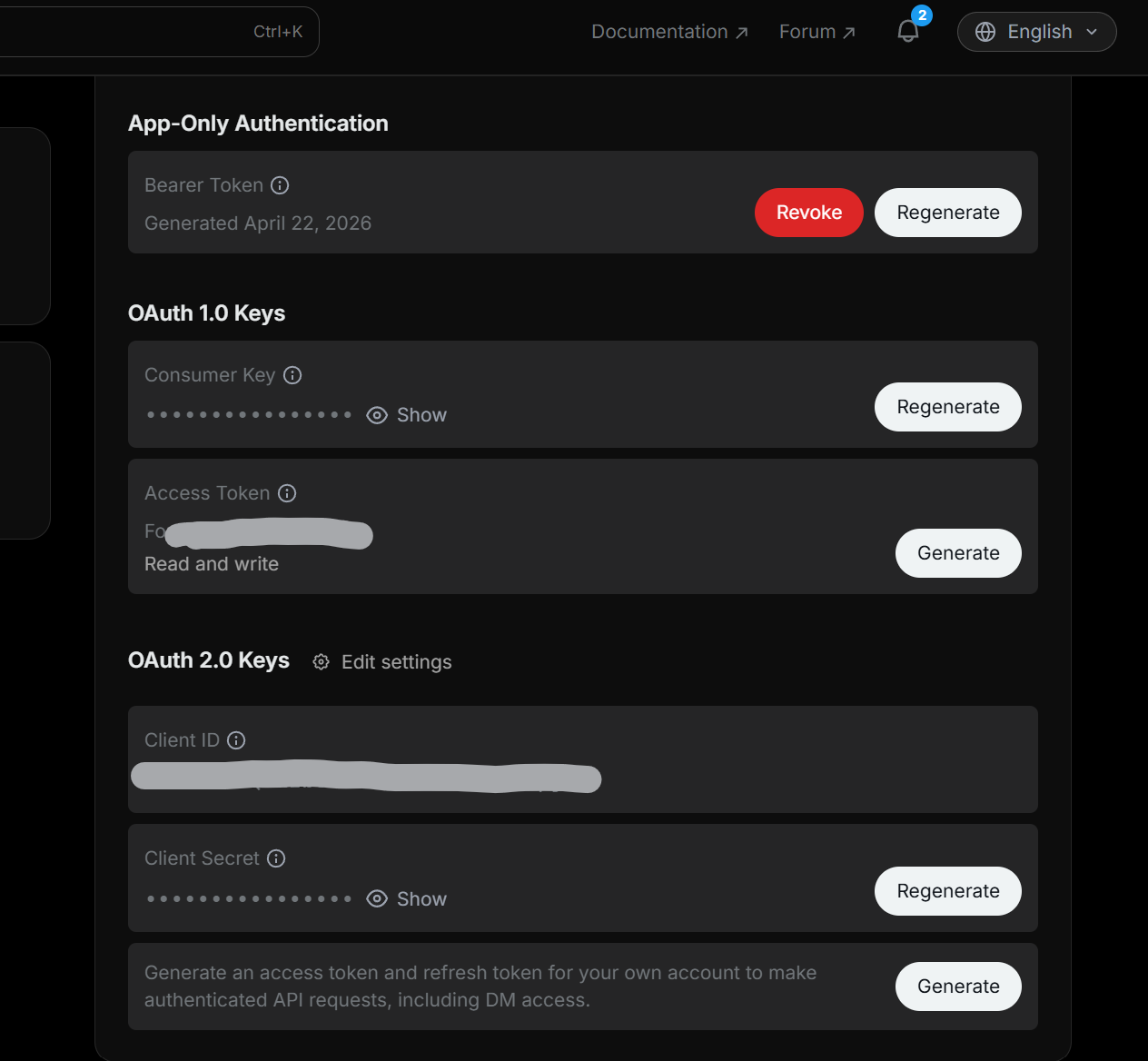Generate the OAuth 1.0 Access Token

coord(958,553)
